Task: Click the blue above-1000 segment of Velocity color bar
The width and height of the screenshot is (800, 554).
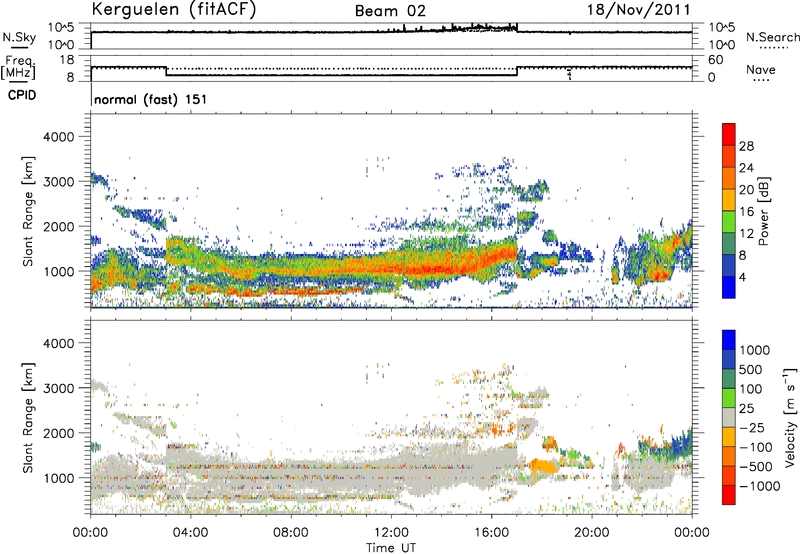Action: pyautogui.click(x=729, y=340)
